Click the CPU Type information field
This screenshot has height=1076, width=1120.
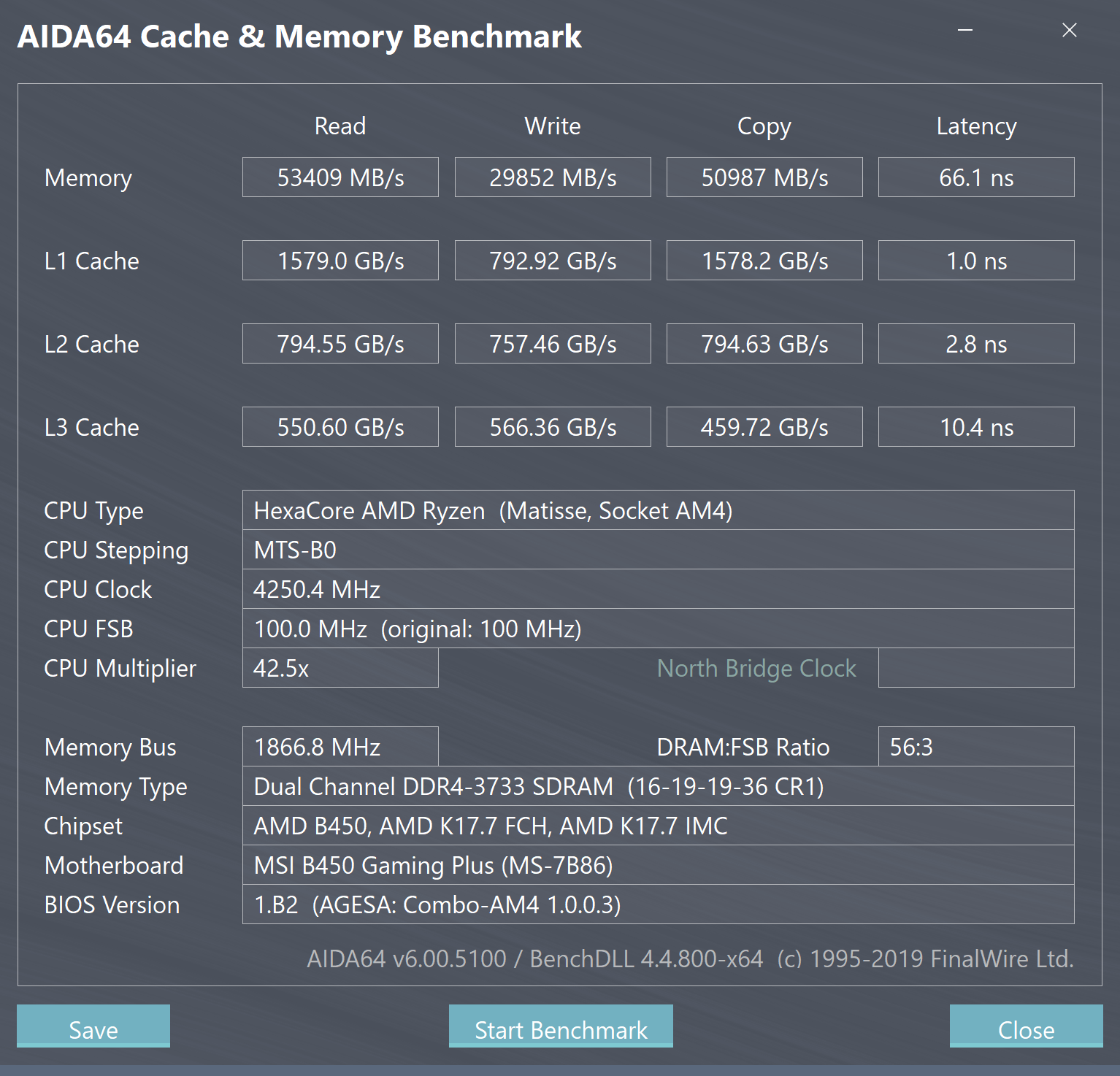click(658, 510)
